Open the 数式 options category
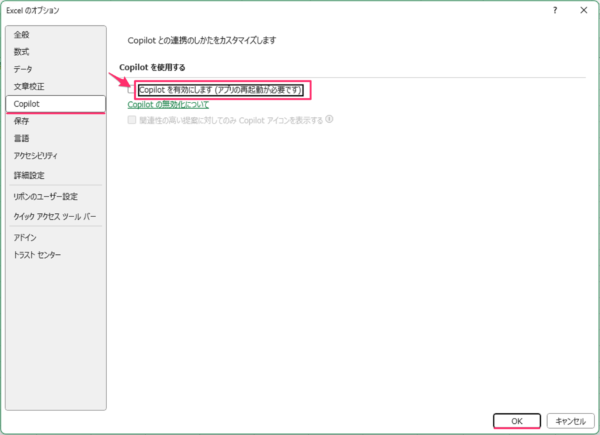This screenshot has width=600, height=435. pos(22,51)
